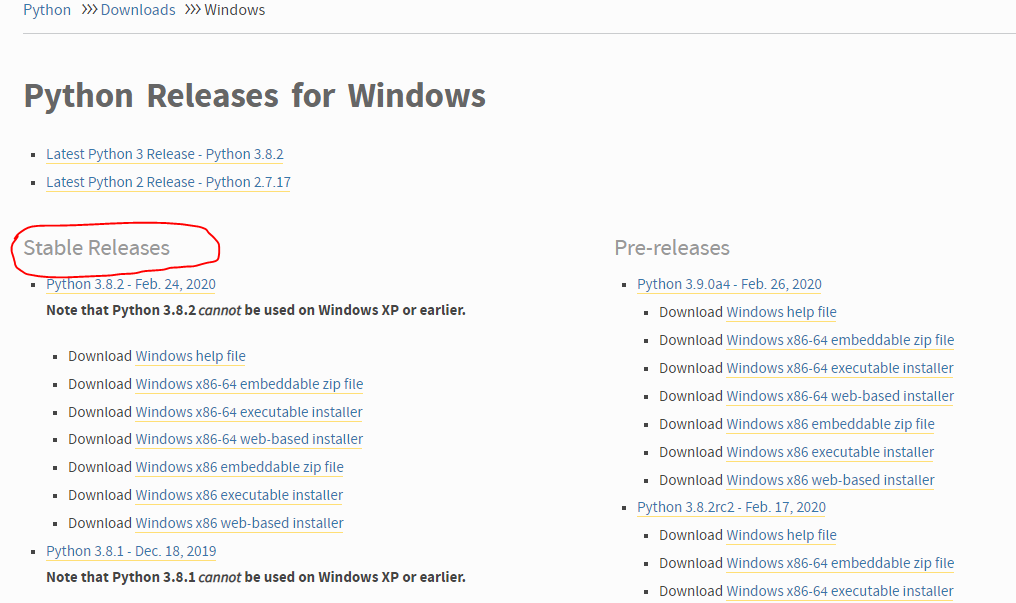Download Windows help file for Python 3.8.2 stable
The height and width of the screenshot is (603, 1016).
pos(190,356)
